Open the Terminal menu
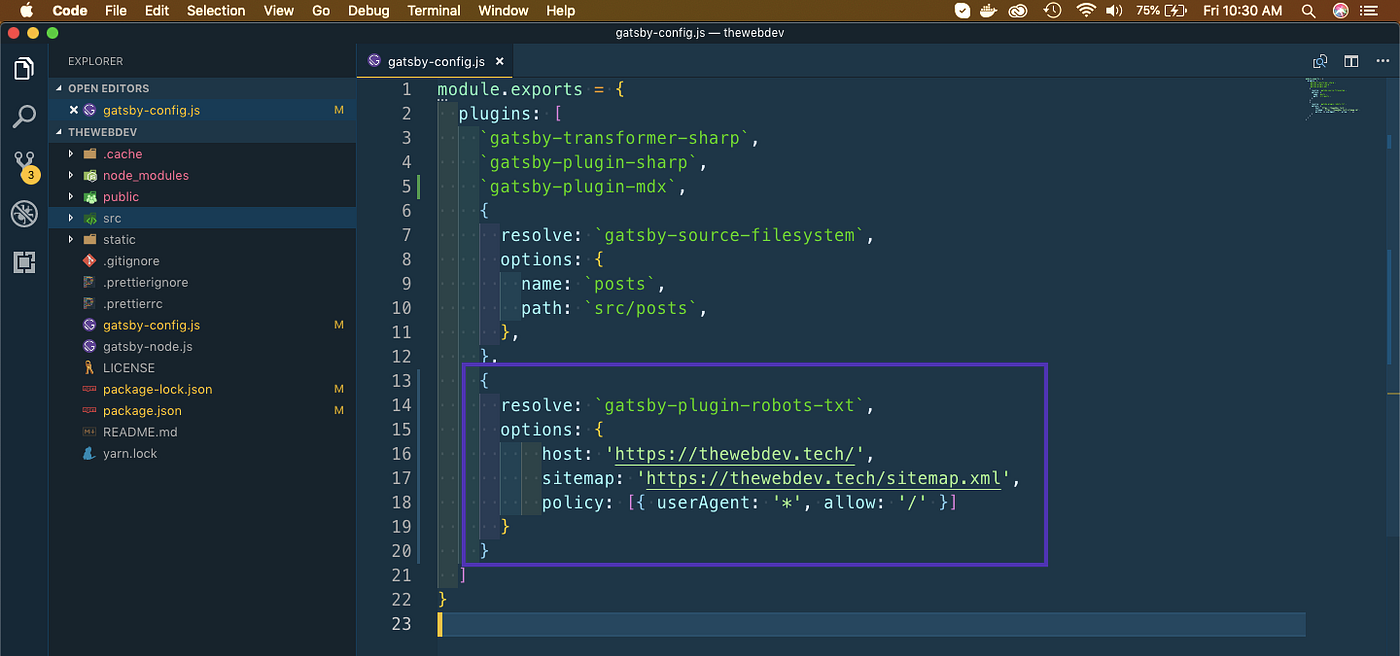The width and height of the screenshot is (1400, 656). click(434, 11)
